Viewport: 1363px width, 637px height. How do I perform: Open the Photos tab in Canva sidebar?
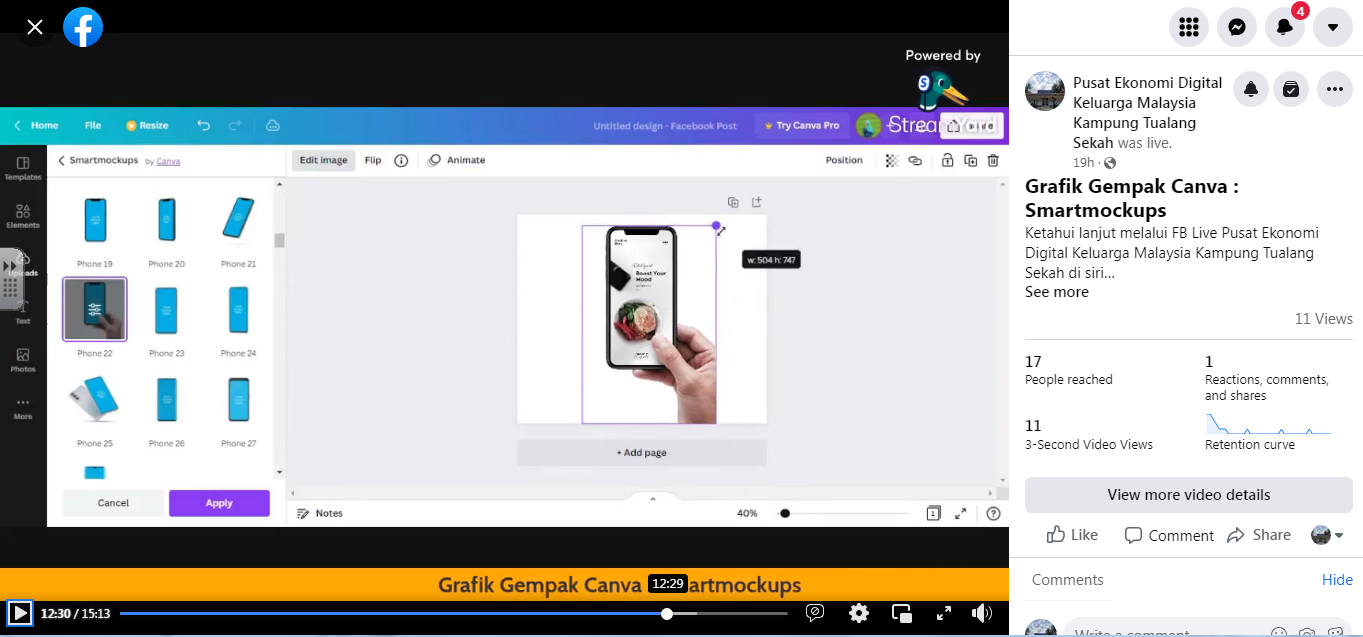23,360
